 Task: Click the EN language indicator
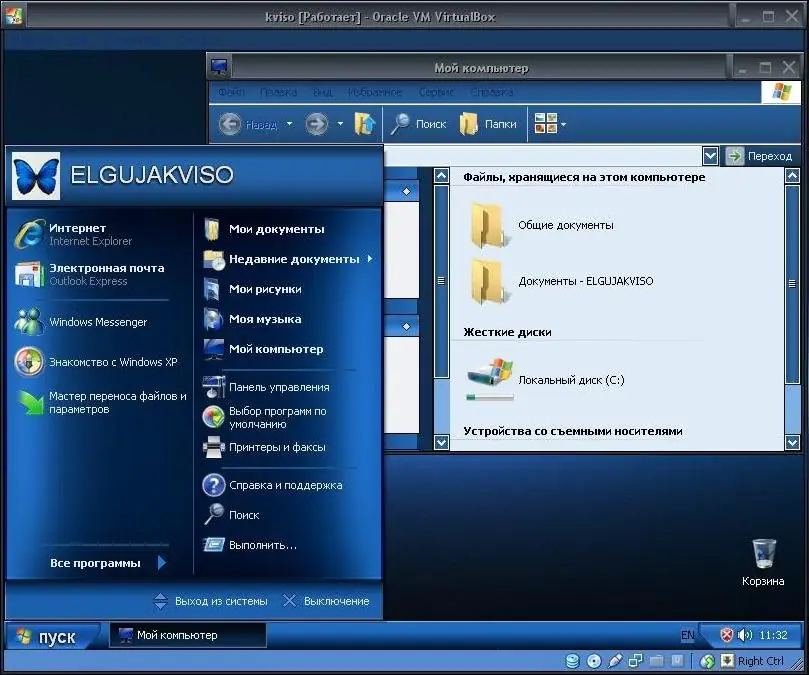point(688,635)
